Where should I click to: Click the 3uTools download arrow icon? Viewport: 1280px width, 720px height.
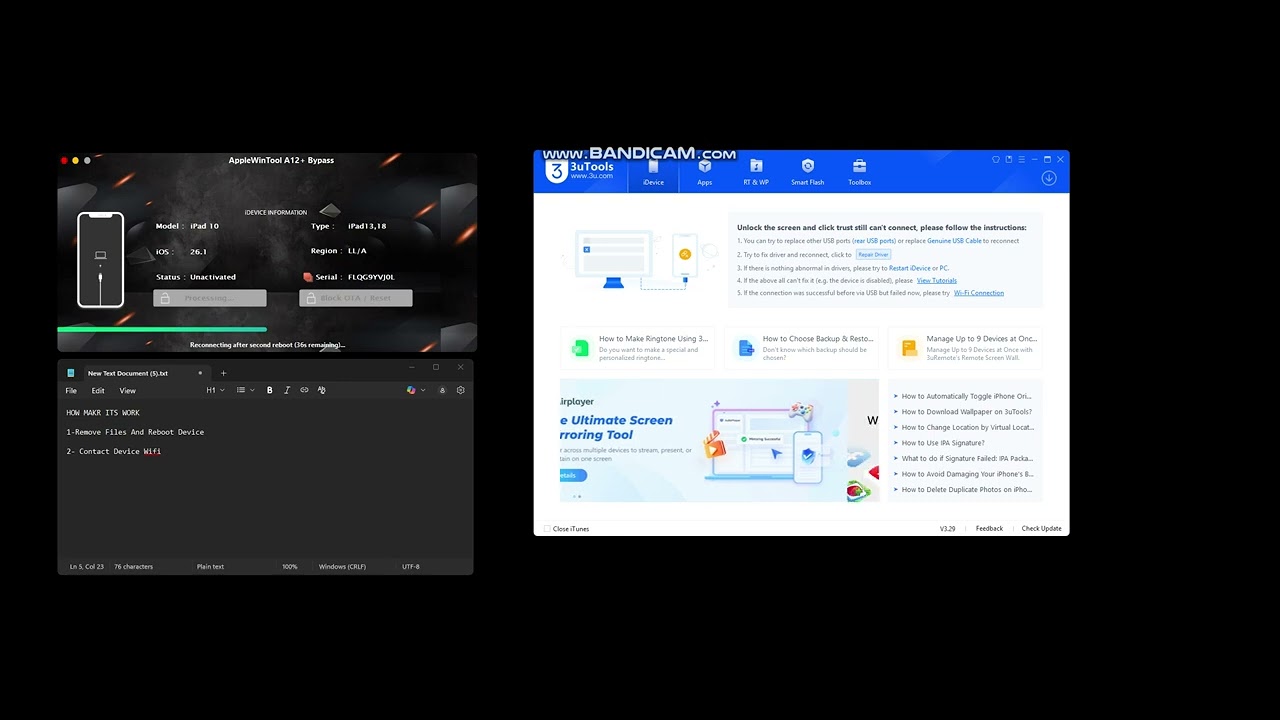(1049, 178)
